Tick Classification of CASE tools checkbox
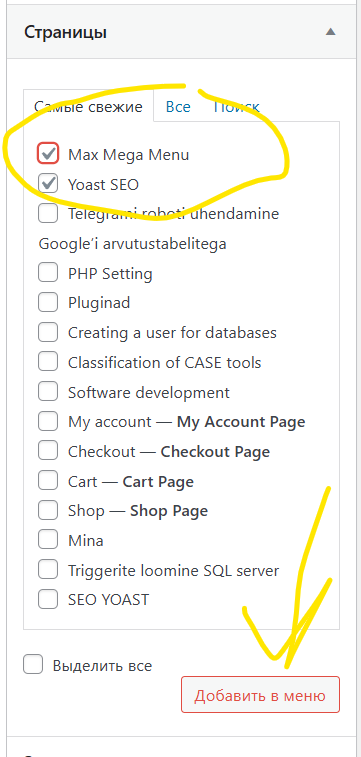Image resolution: width=361 pixels, height=757 pixels. tap(48, 362)
